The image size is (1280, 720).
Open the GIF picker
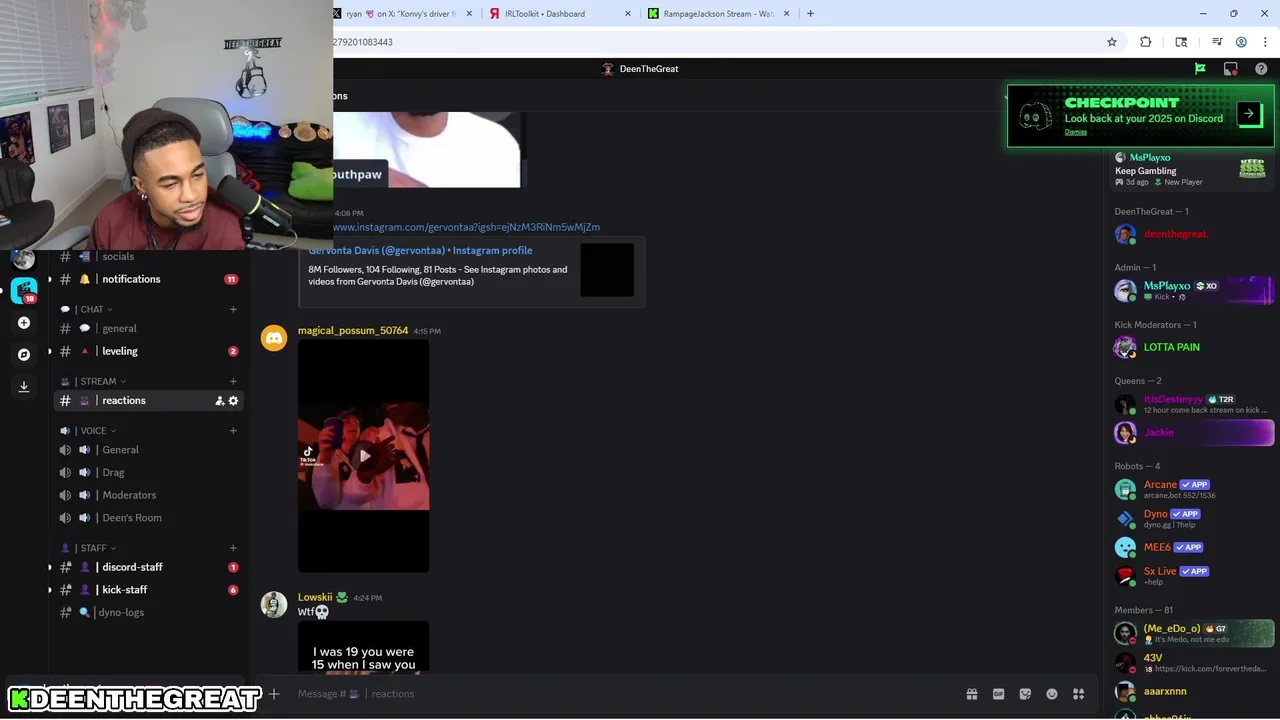pyautogui.click(x=998, y=694)
